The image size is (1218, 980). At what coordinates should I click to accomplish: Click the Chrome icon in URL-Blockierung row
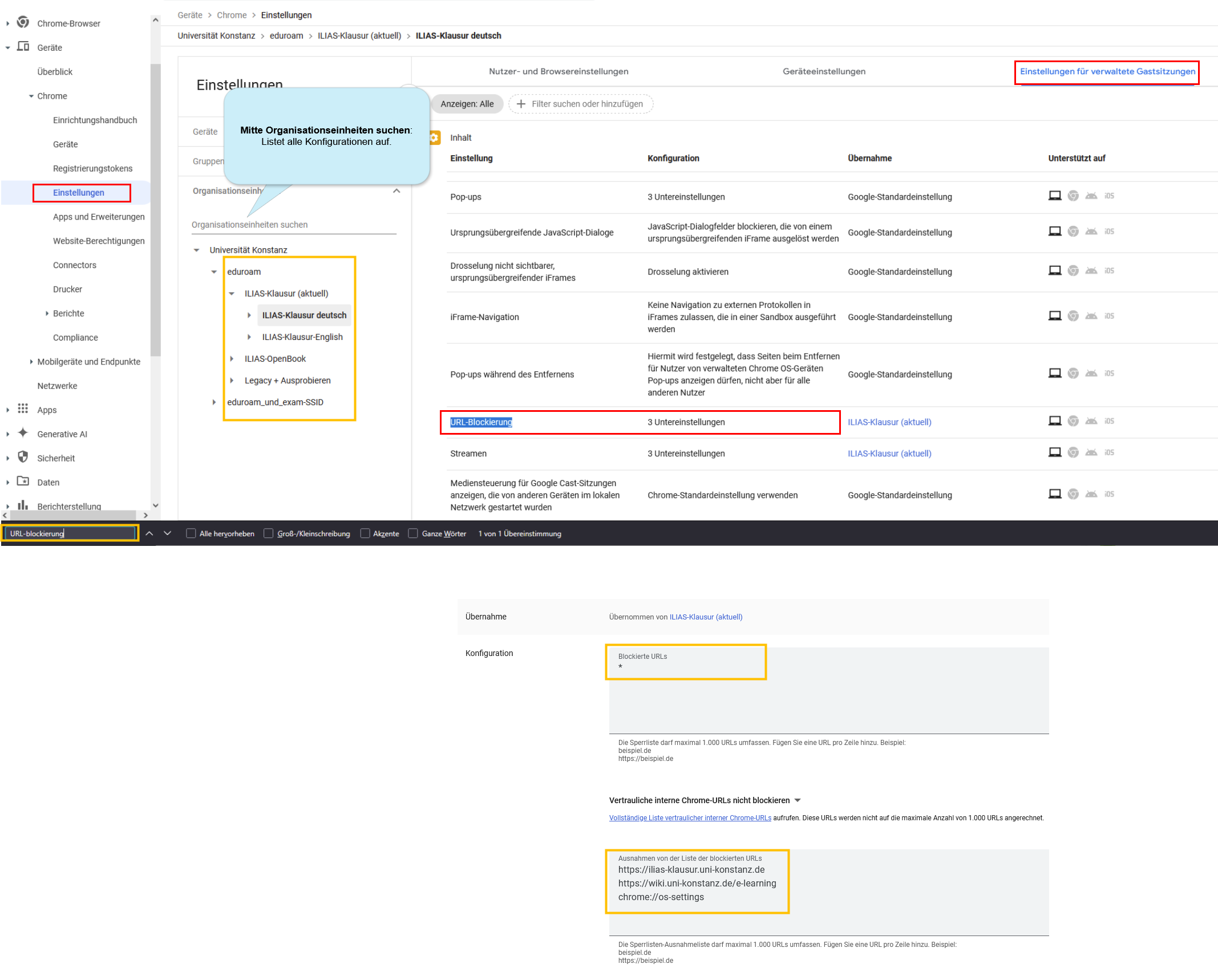coord(1073,421)
